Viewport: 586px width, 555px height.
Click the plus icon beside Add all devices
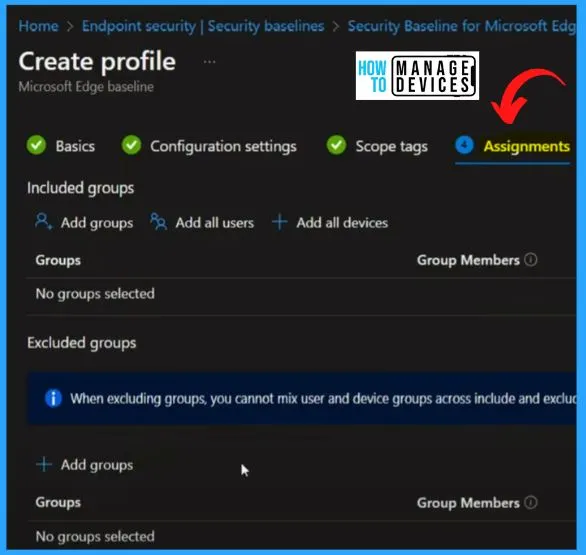(x=280, y=222)
